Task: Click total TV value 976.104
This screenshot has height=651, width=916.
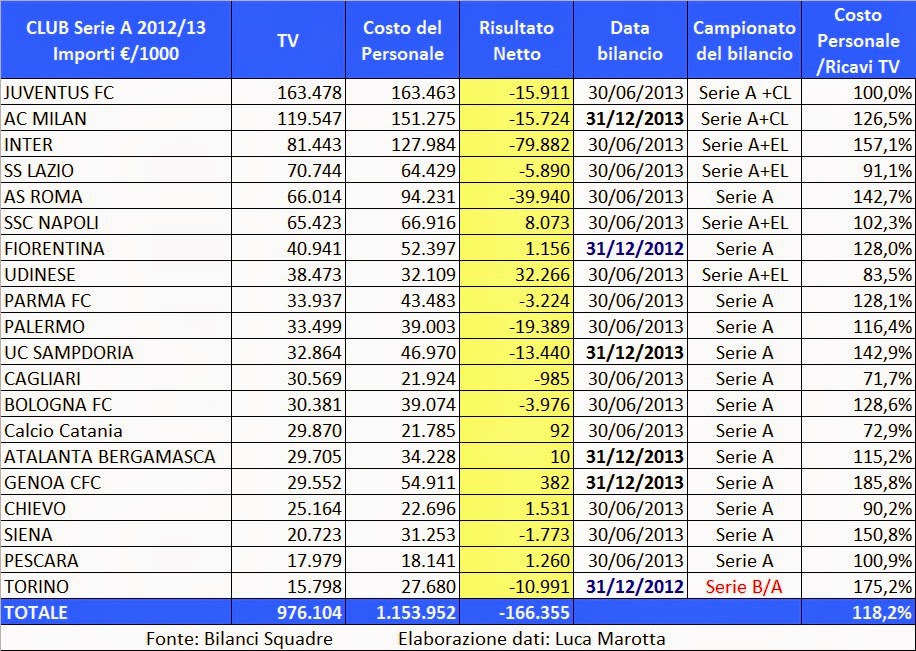Action: 310,612
